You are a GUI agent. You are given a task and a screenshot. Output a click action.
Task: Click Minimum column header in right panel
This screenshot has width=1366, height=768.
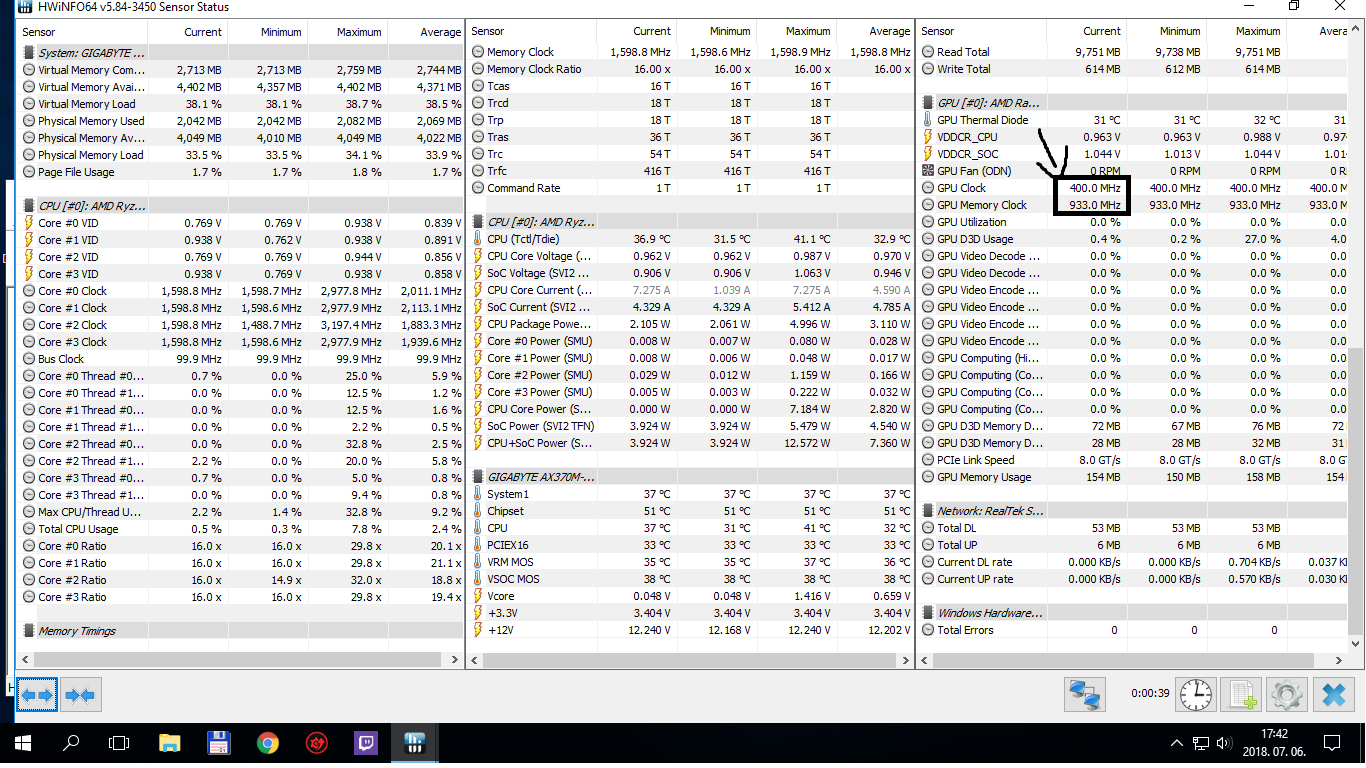1166,31
